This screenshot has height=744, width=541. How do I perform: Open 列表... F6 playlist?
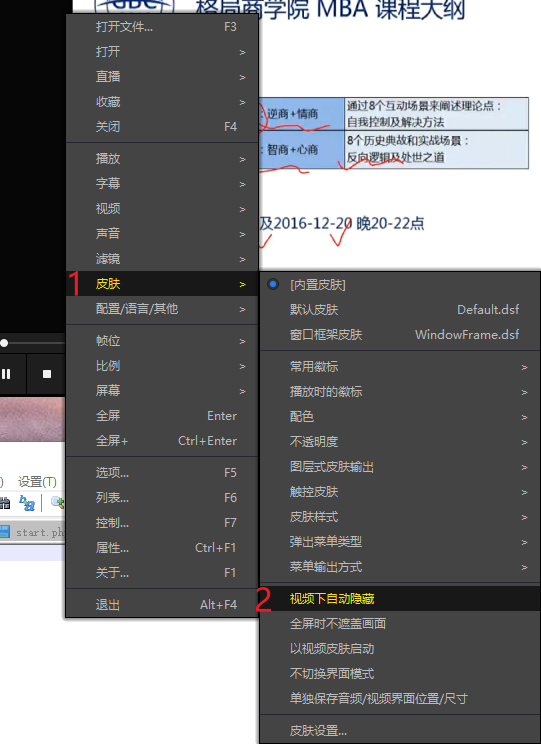[x=162, y=498]
